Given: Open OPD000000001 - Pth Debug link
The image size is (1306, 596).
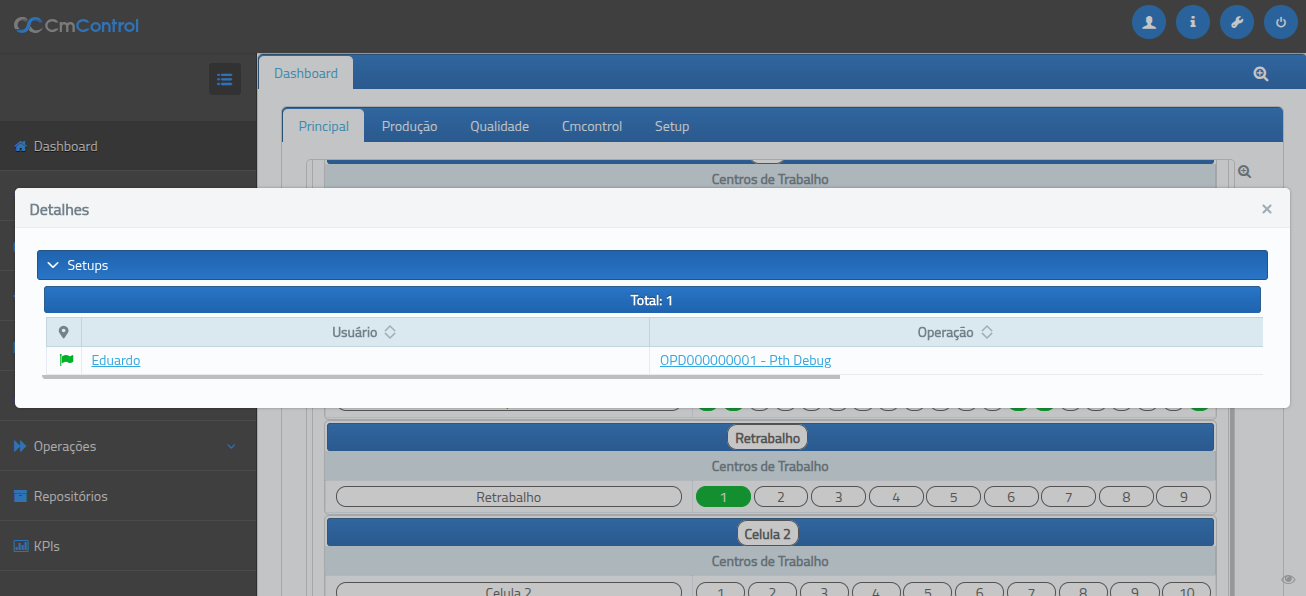Looking at the screenshot, I should pos(745,360).
